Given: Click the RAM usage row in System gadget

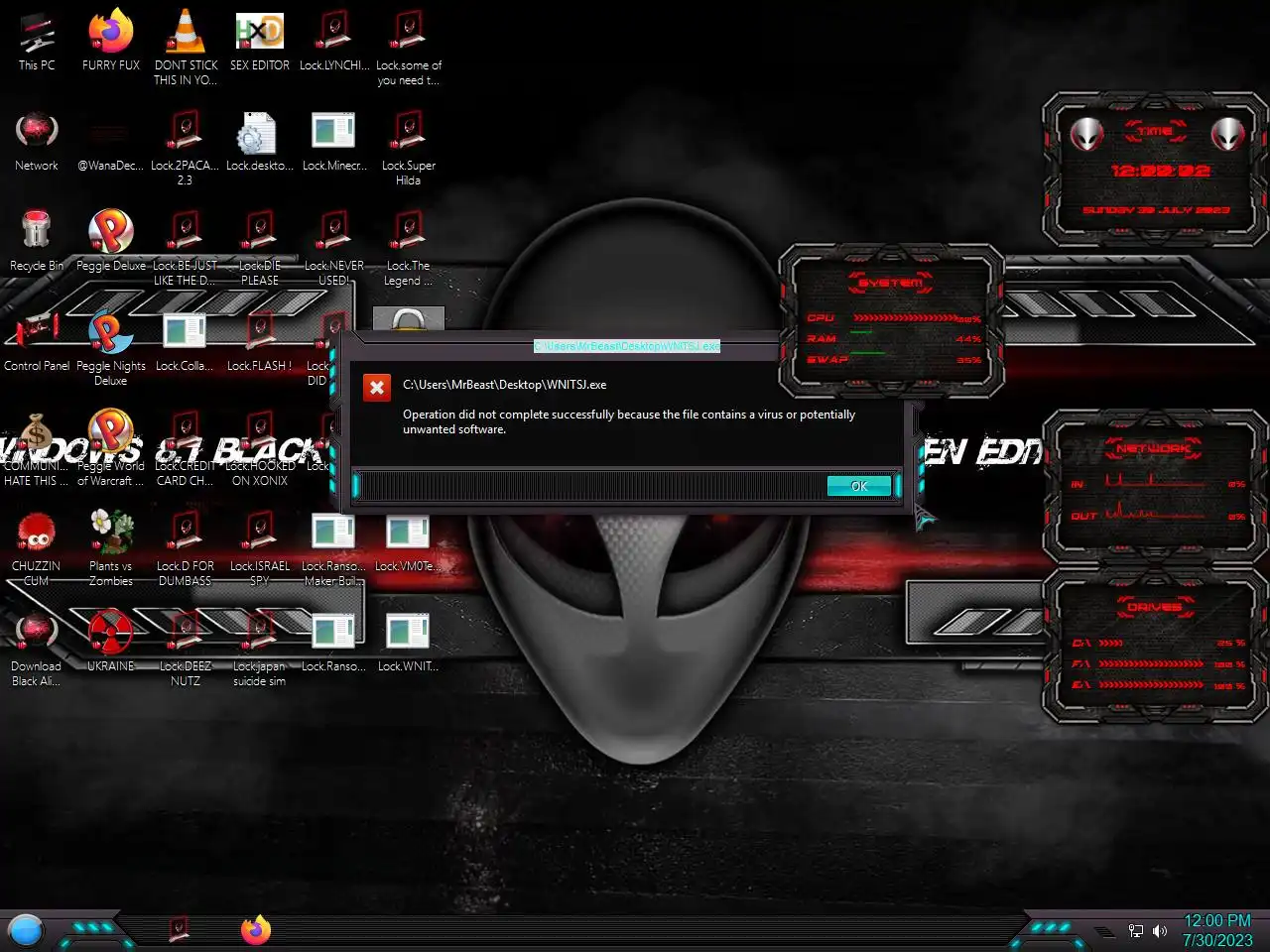Looking at the screenshot, I should click(x=893, y=339).
